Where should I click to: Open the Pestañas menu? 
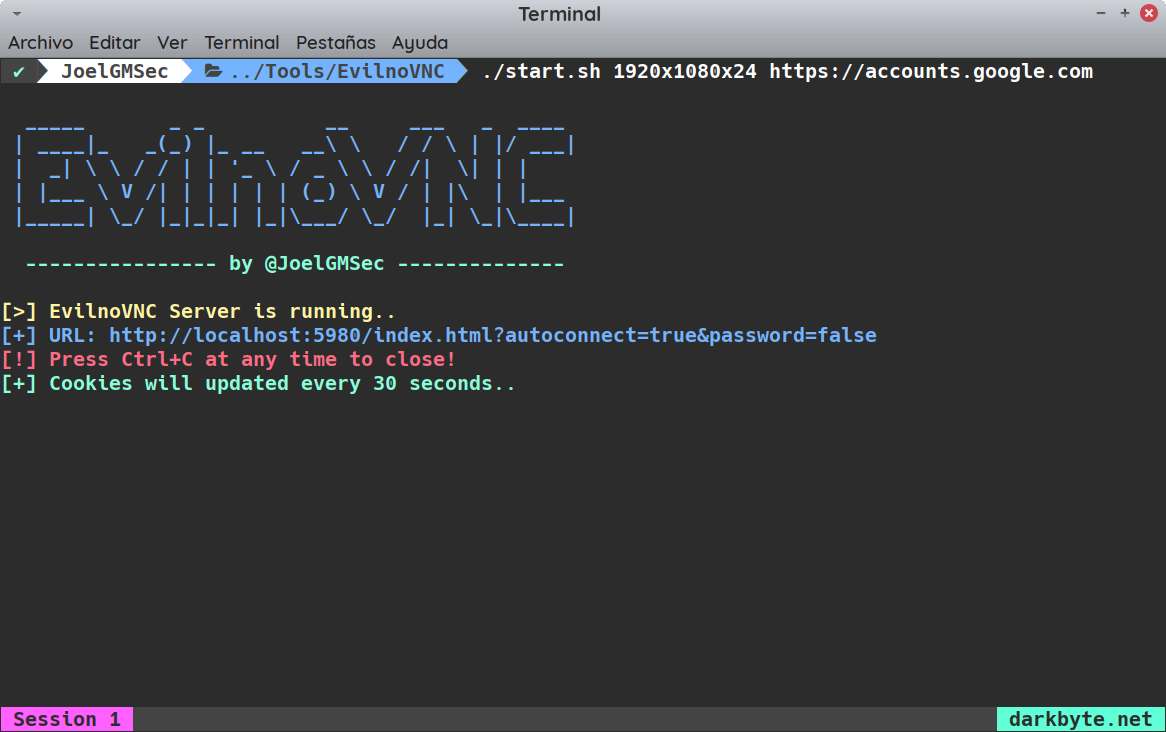click(x=335, y=42)
